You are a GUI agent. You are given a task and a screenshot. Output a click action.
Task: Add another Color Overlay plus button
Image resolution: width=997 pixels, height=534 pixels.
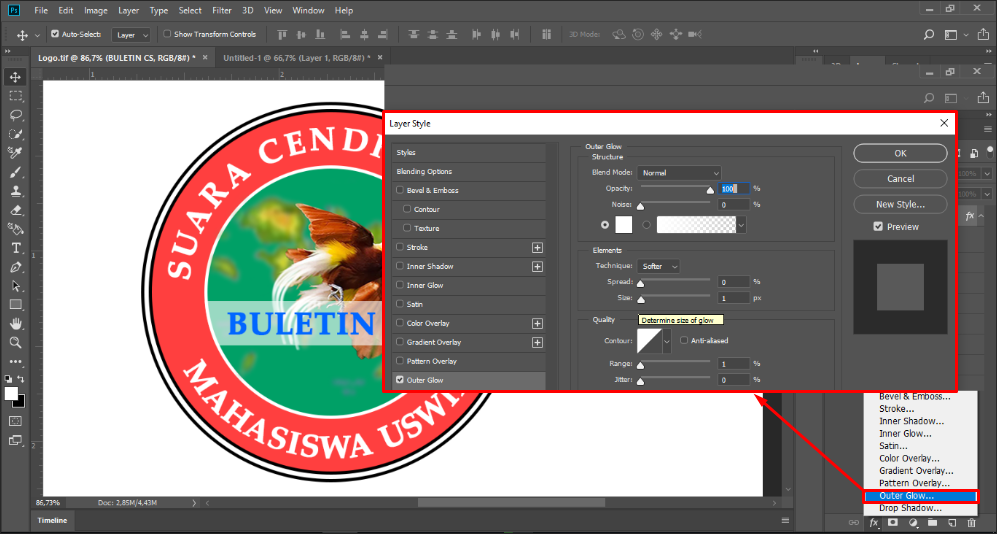(537, 323)
